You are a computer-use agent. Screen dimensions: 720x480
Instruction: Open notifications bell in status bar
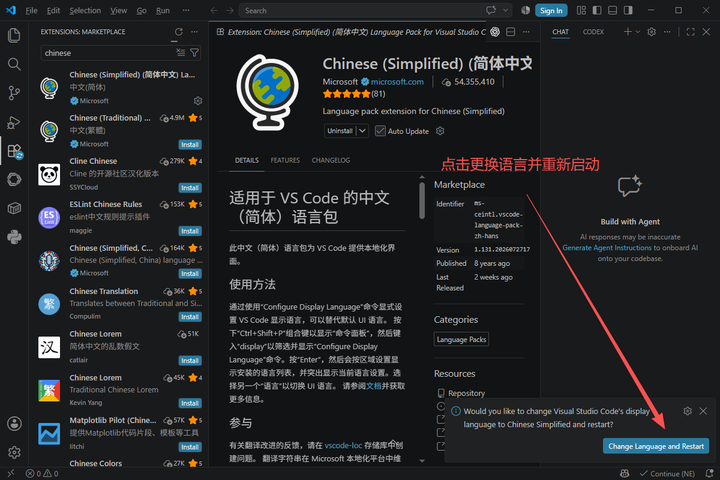(x=709, y=473)
